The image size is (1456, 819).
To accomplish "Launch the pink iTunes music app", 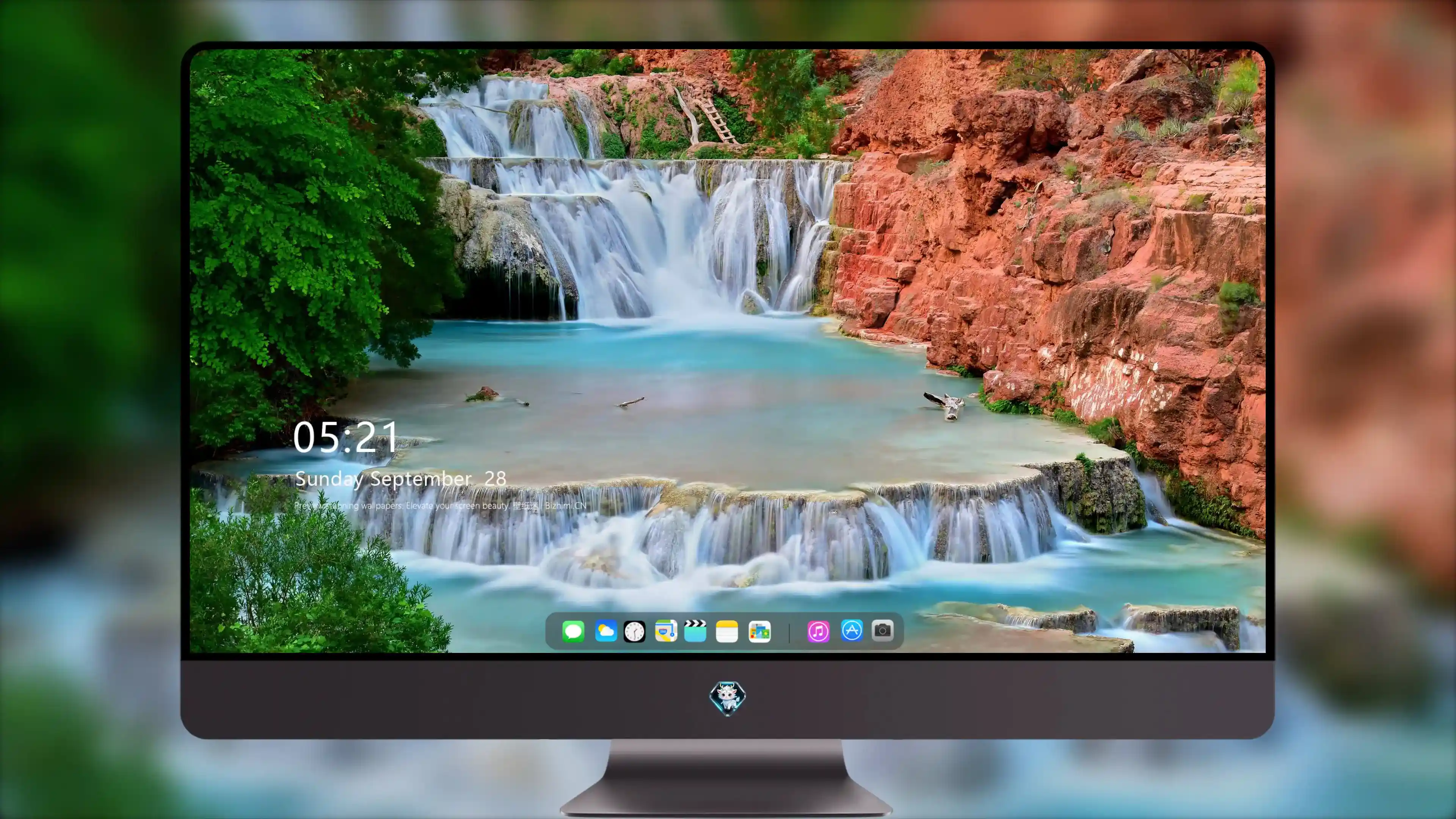I will [x=819, y=631].
